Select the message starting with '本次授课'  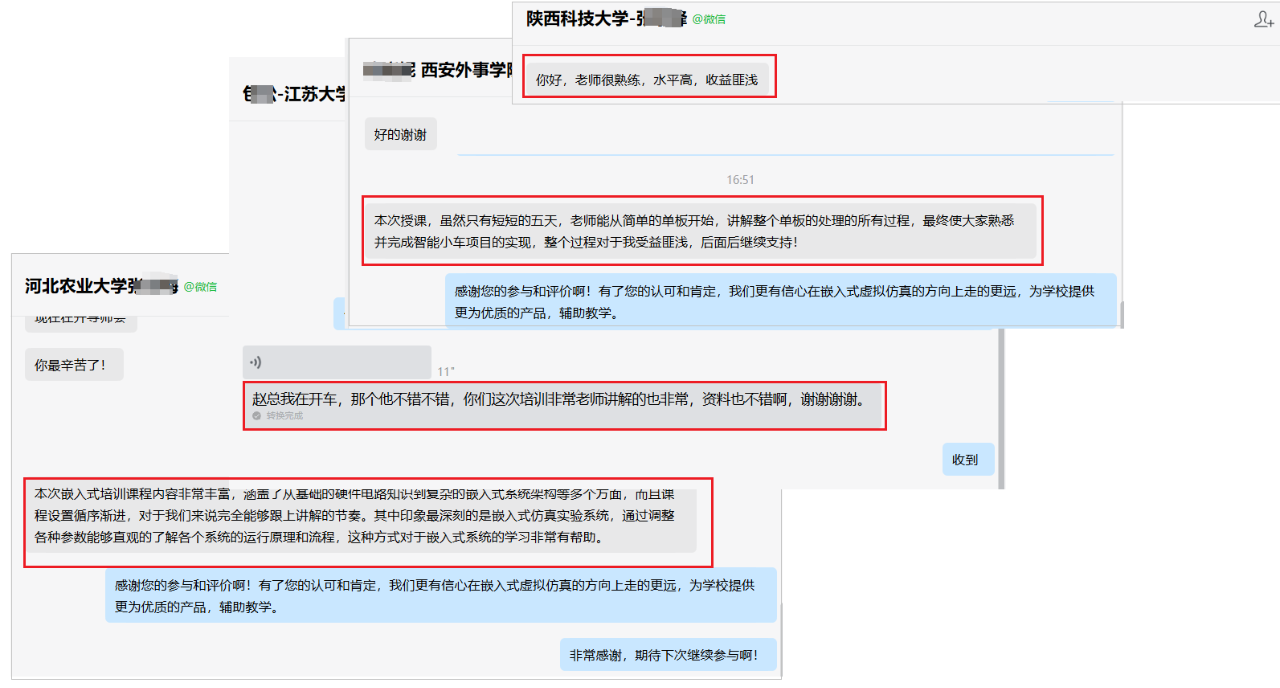[x=700, y=231]
